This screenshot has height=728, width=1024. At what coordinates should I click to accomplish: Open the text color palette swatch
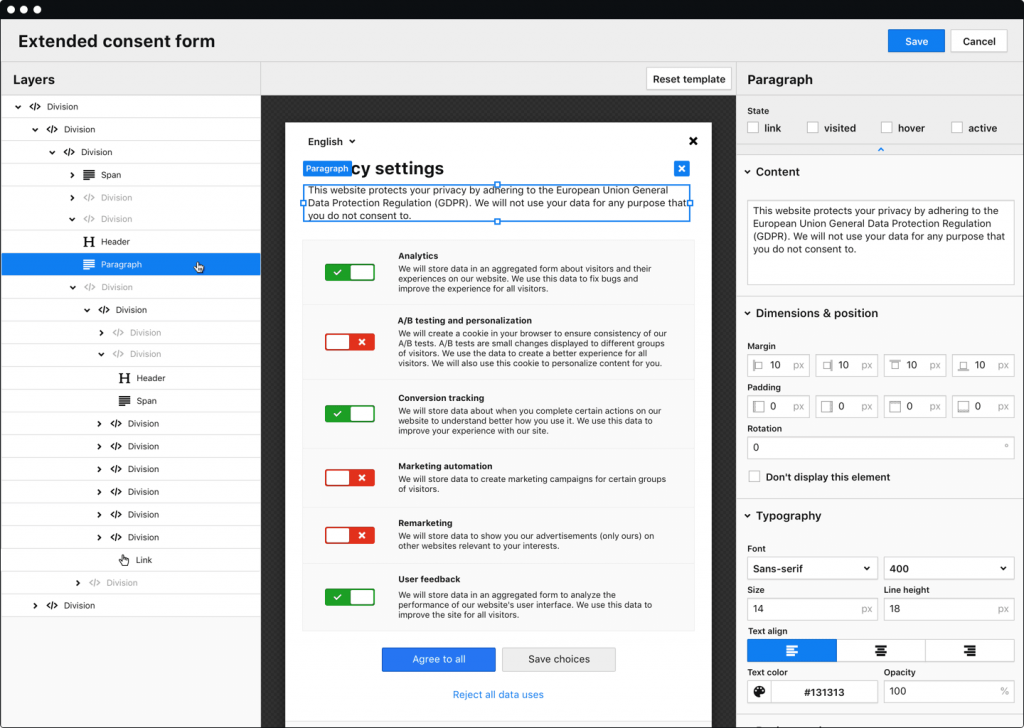tap(759, 691)
